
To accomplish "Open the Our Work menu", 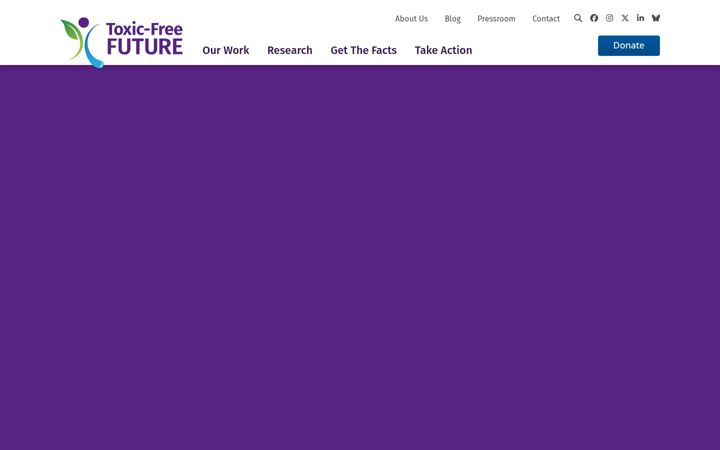I will [x=225, y=50].
